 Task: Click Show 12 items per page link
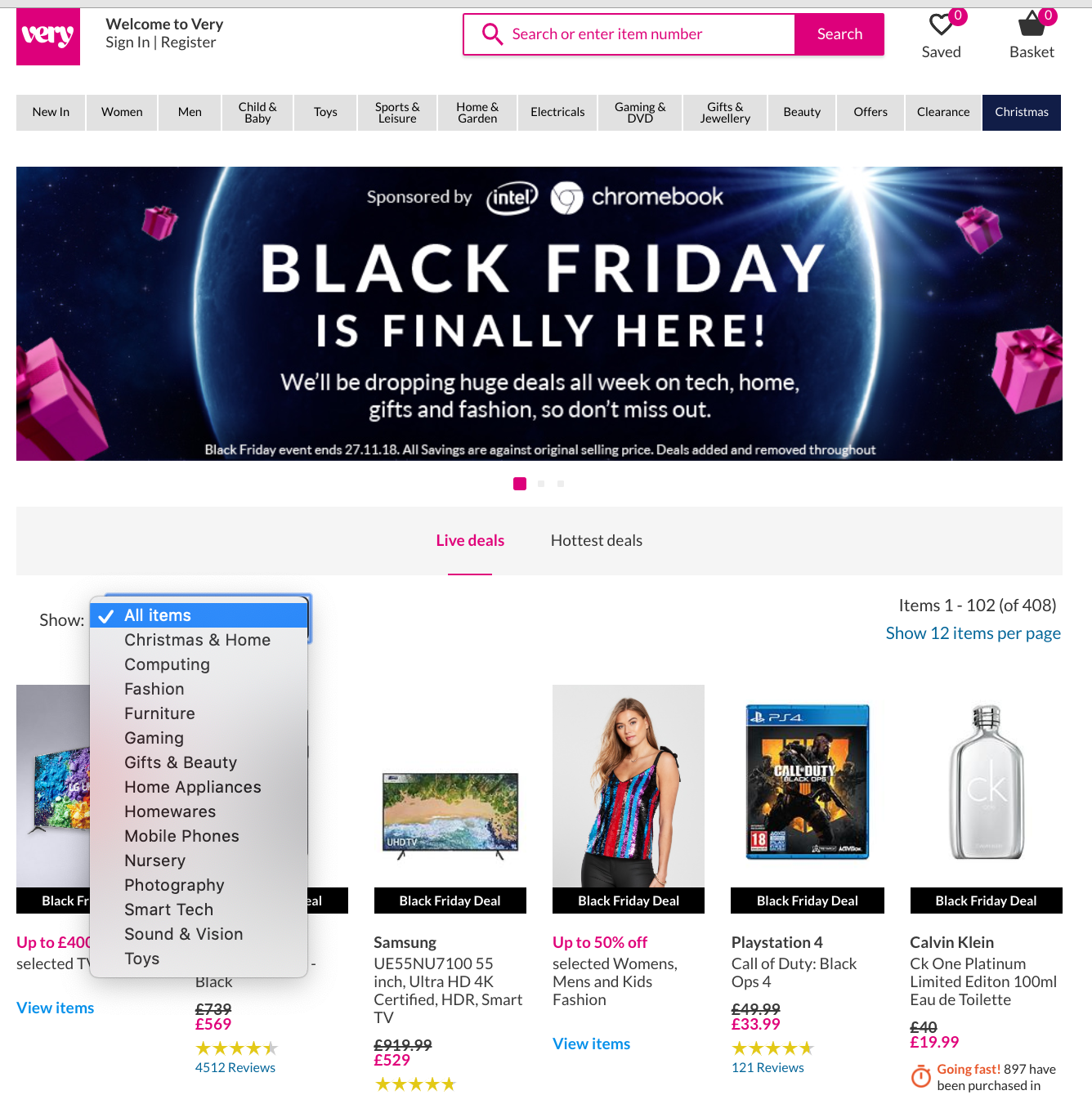click(973, 633)
